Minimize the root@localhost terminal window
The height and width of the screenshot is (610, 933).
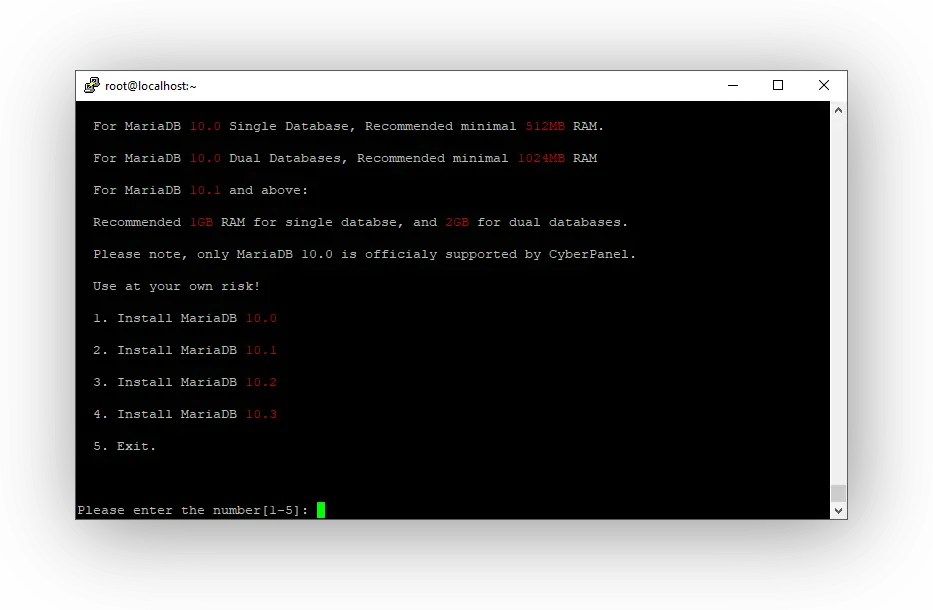(733, 86)
